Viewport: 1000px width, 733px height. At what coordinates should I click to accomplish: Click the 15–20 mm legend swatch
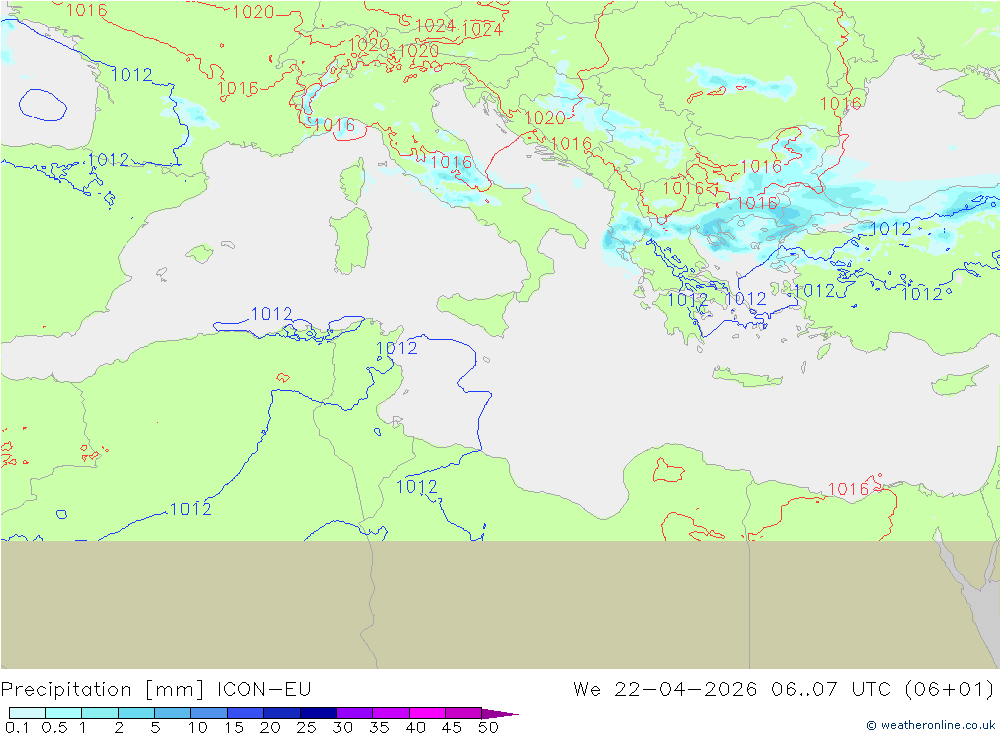pyautogui.click(x=246, y=713)
